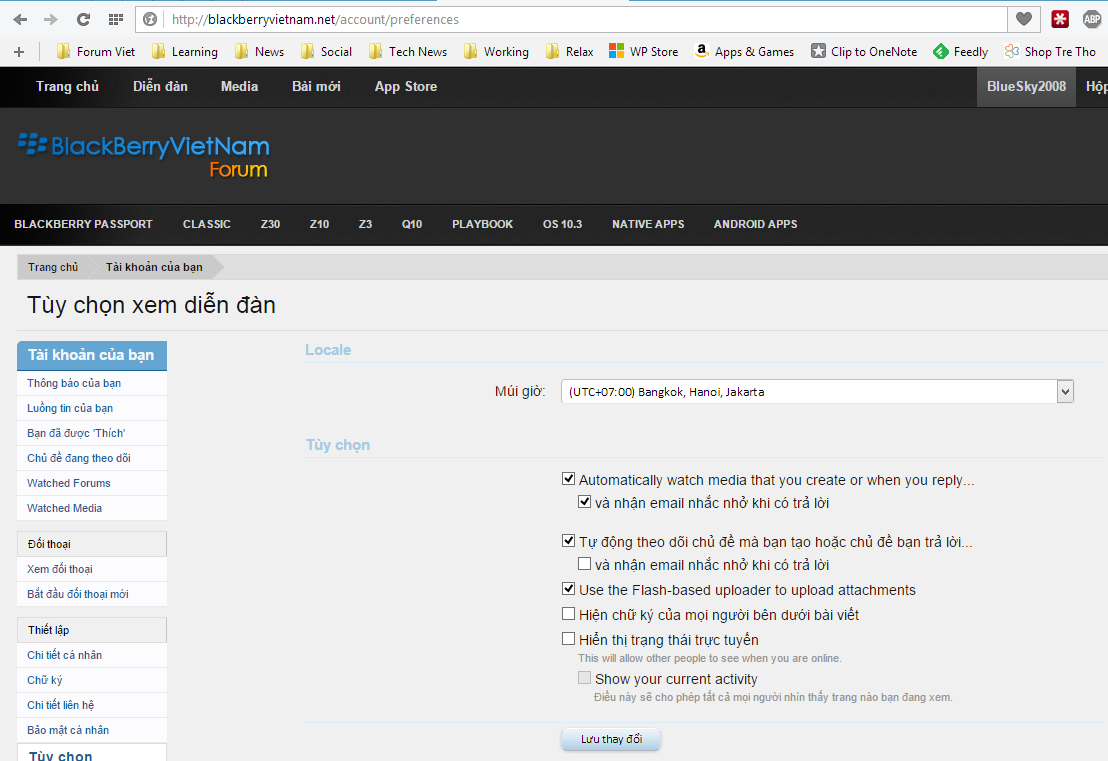Add a bookmark with the plus icon
The height and width of the screenshot is (761, 1108).
pyautogui.click(x=19, y=52)
